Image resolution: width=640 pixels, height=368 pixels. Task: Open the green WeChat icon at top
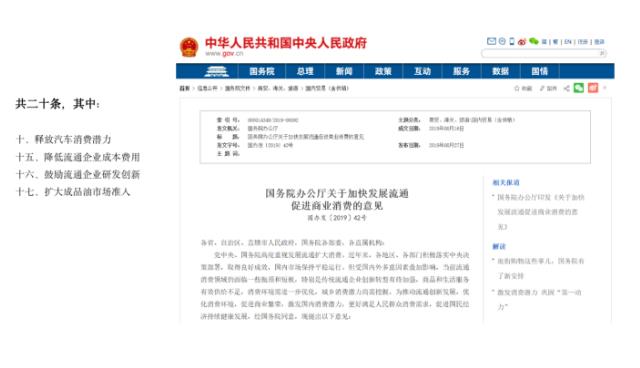(x=533, y=41)
